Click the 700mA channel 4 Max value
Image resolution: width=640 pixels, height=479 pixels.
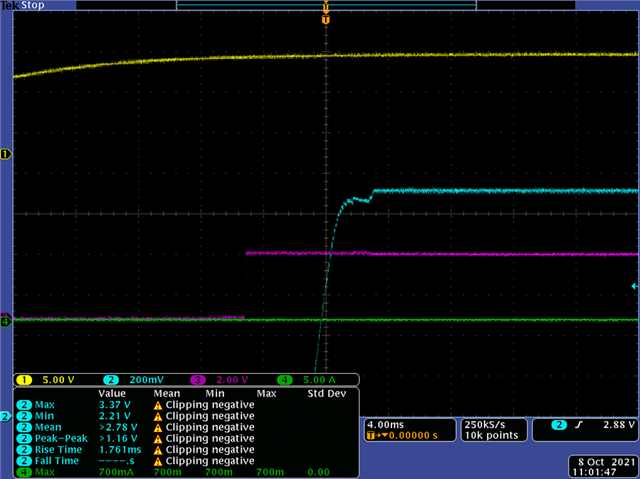(x=116, y=472)
